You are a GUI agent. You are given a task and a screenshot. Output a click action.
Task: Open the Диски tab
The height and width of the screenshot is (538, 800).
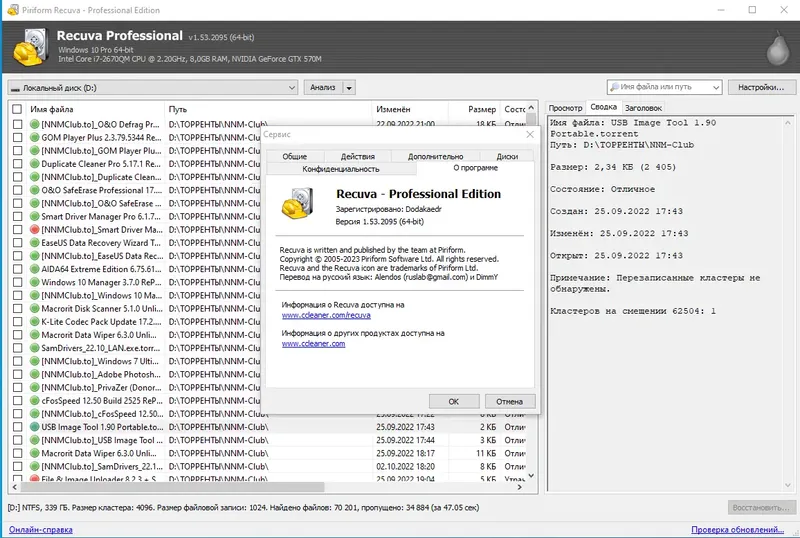(507, 156)
